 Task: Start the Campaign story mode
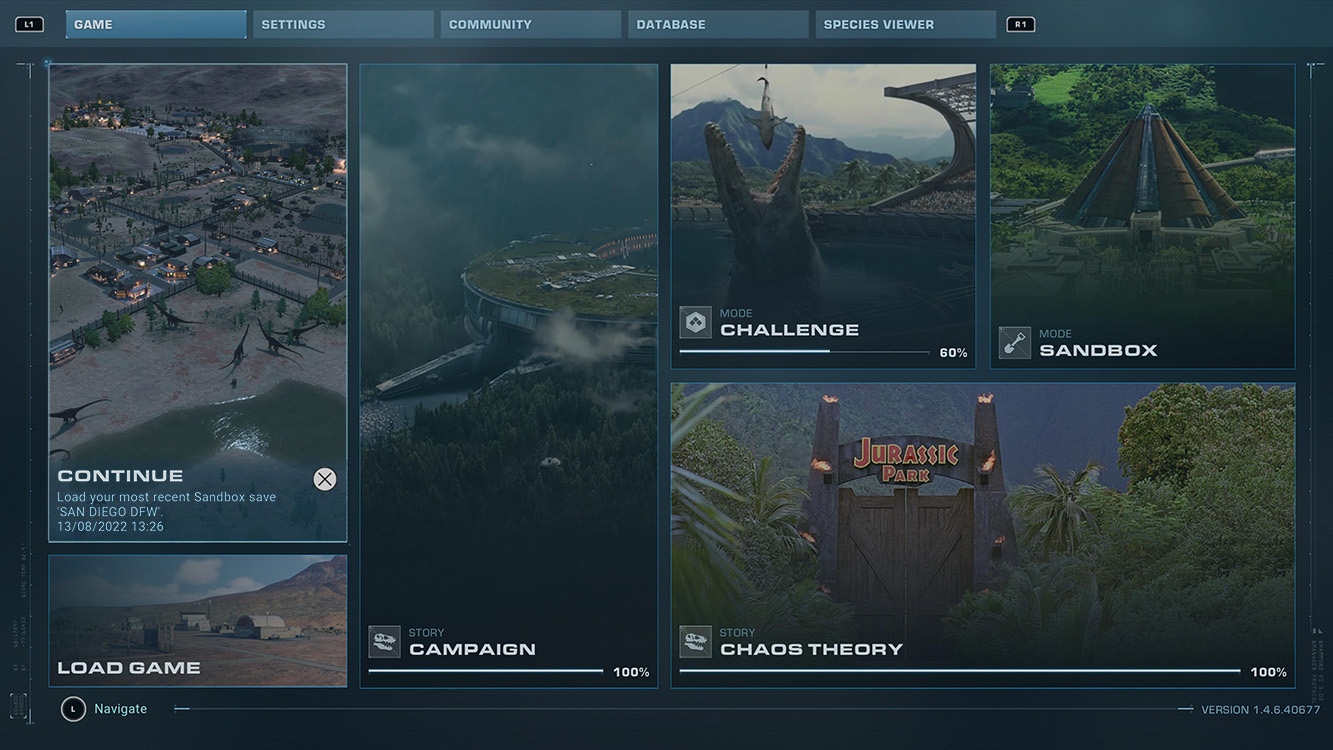(509, 376)
